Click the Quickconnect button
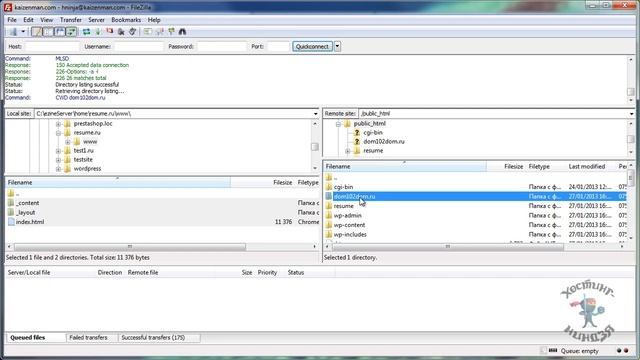Viewport: 640px width, 360px height. 312,47
